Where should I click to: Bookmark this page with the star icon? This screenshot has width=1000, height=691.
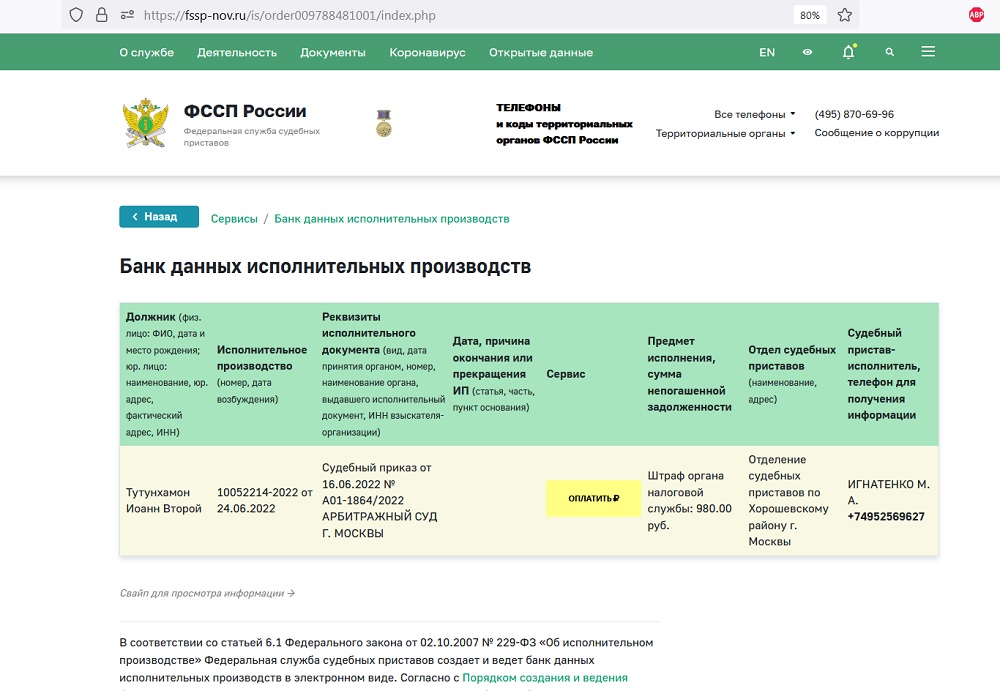click(844, 15)
